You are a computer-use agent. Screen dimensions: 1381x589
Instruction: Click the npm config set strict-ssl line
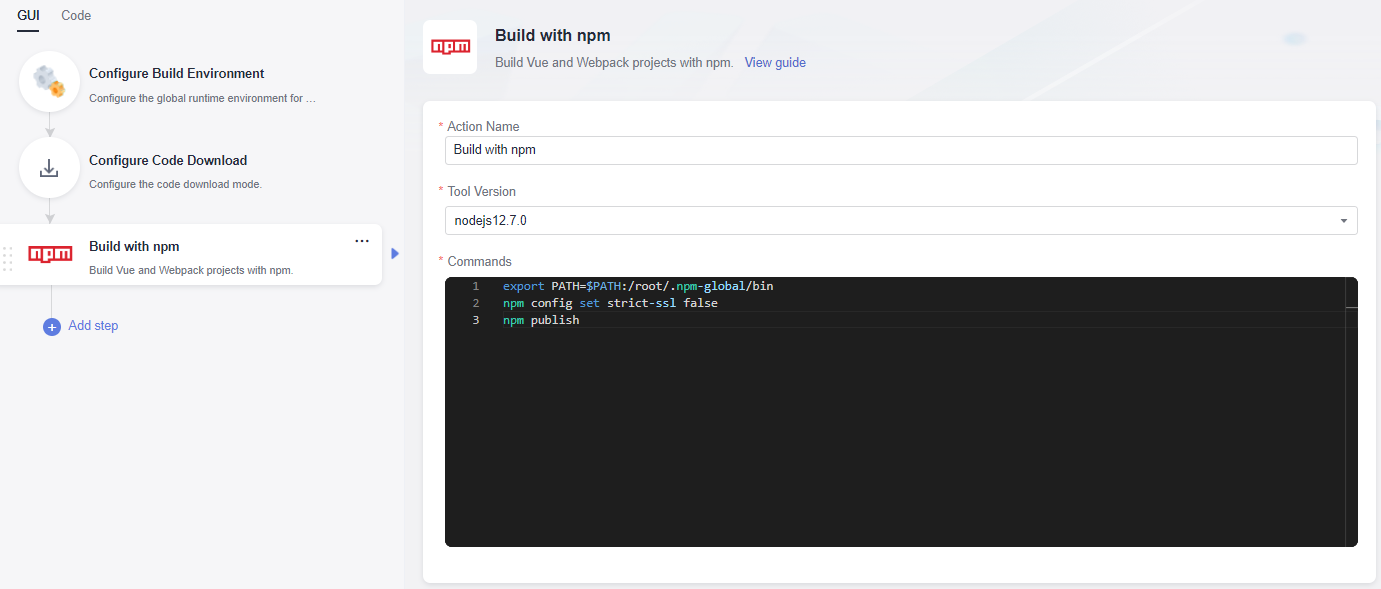(610, 303)
